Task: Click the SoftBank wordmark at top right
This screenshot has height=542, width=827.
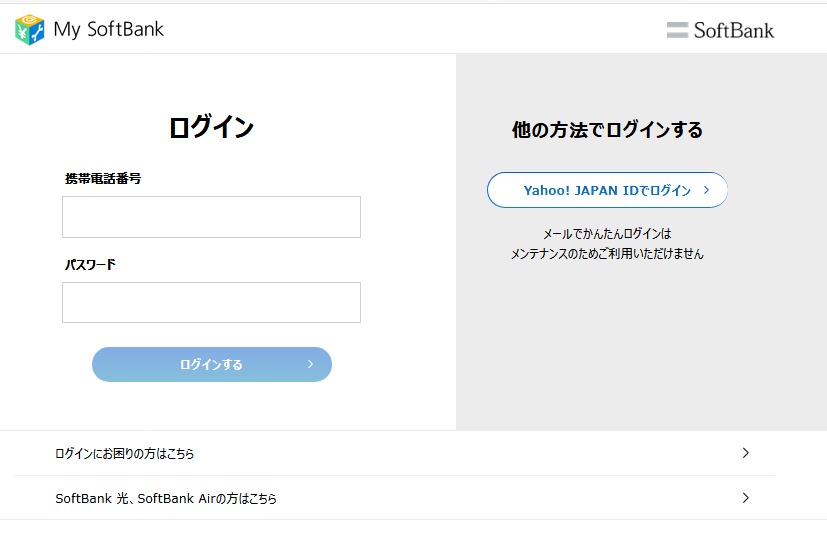Action: tap(734, 30)
